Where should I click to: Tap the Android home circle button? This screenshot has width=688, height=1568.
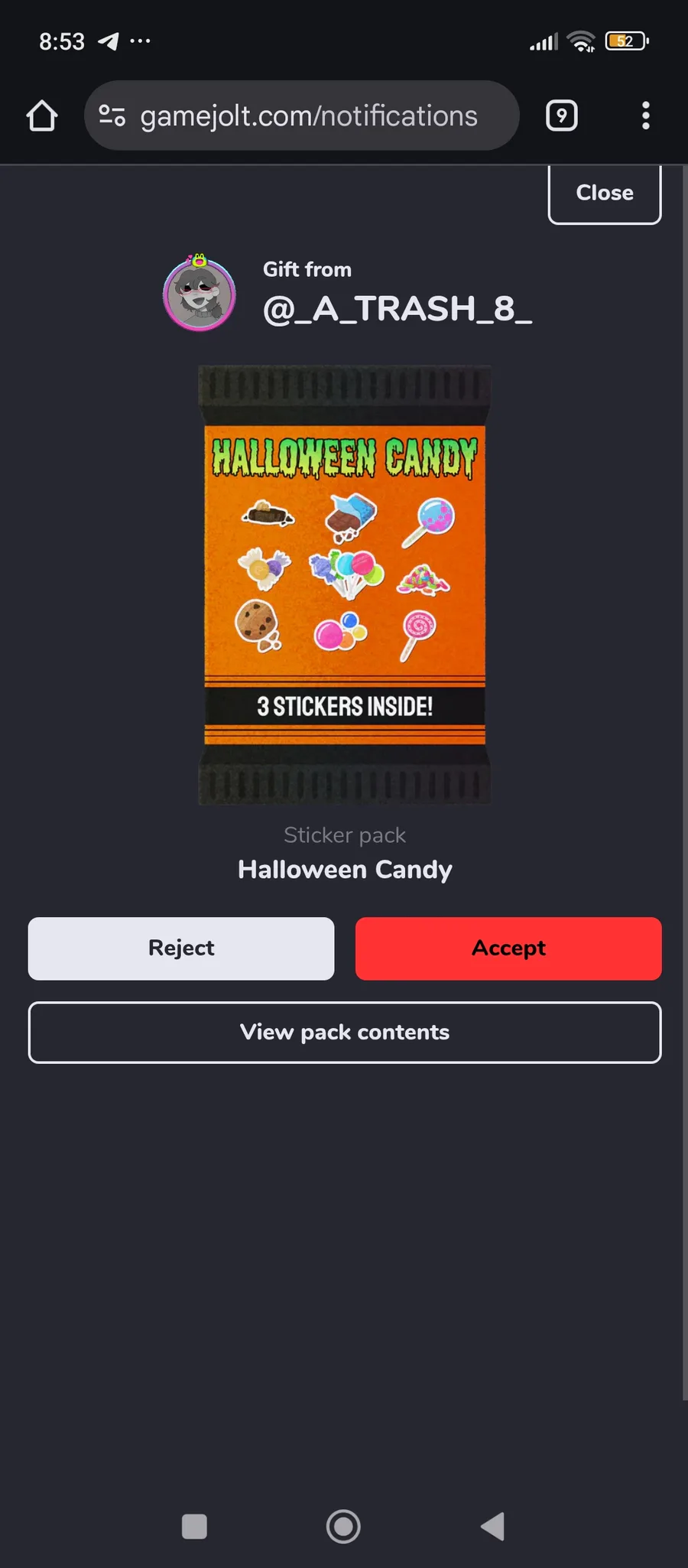click(x=343, y=1527)
